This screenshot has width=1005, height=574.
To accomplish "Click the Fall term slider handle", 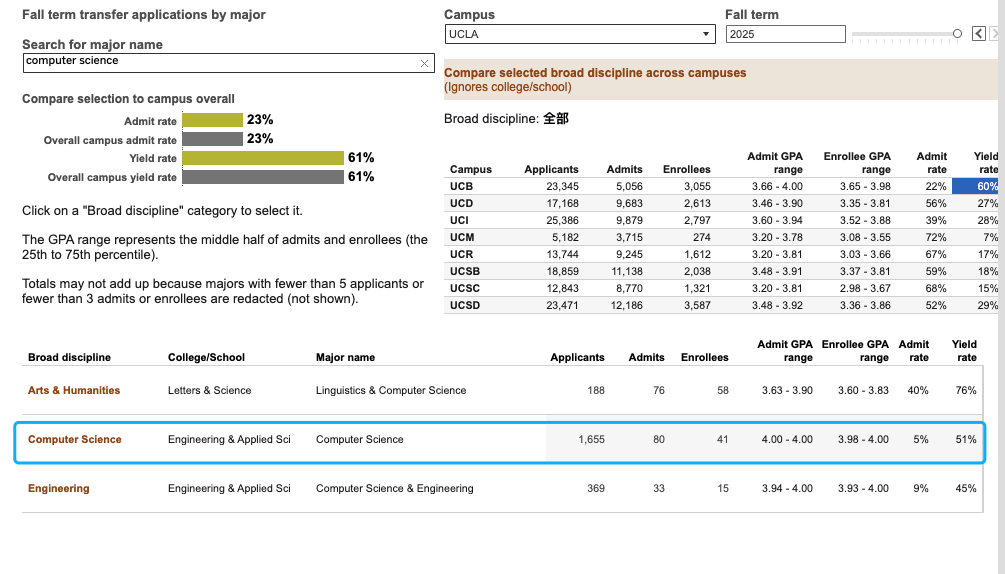I will pyautogui.click(x=957, y=33).
